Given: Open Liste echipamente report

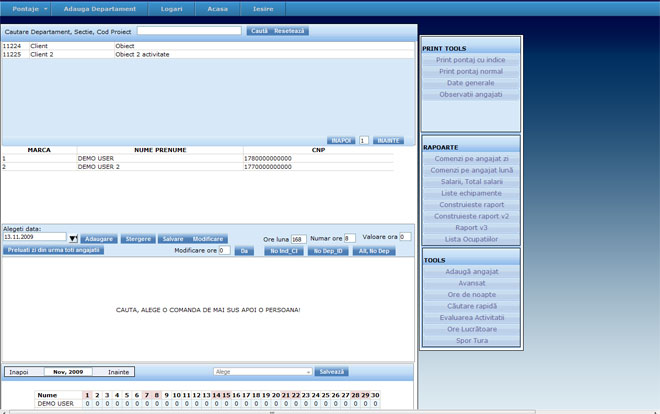Looking at the screenshot, I should pyautogui.click(x=471, y=193).
